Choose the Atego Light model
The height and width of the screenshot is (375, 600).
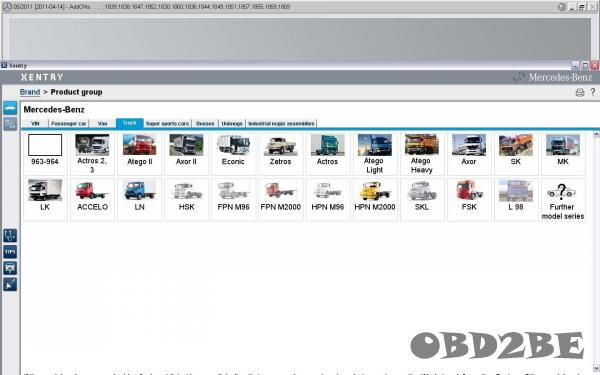tap(375, 154)
